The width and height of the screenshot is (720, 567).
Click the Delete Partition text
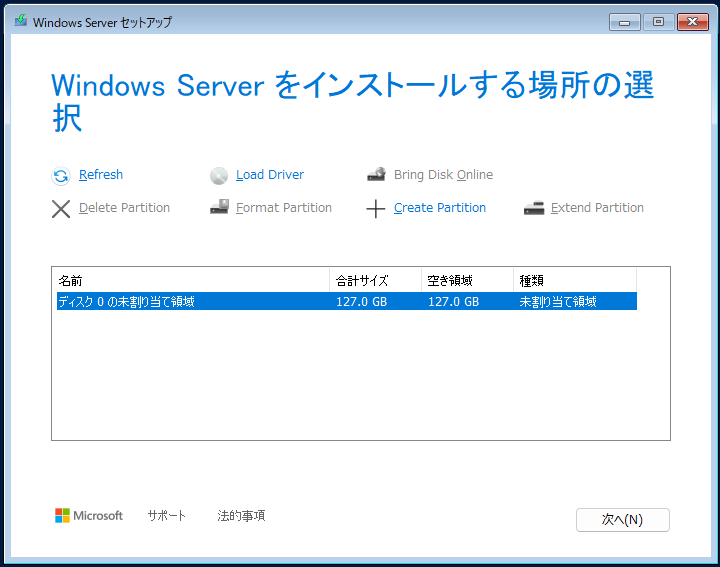click(x=124, y=208)
